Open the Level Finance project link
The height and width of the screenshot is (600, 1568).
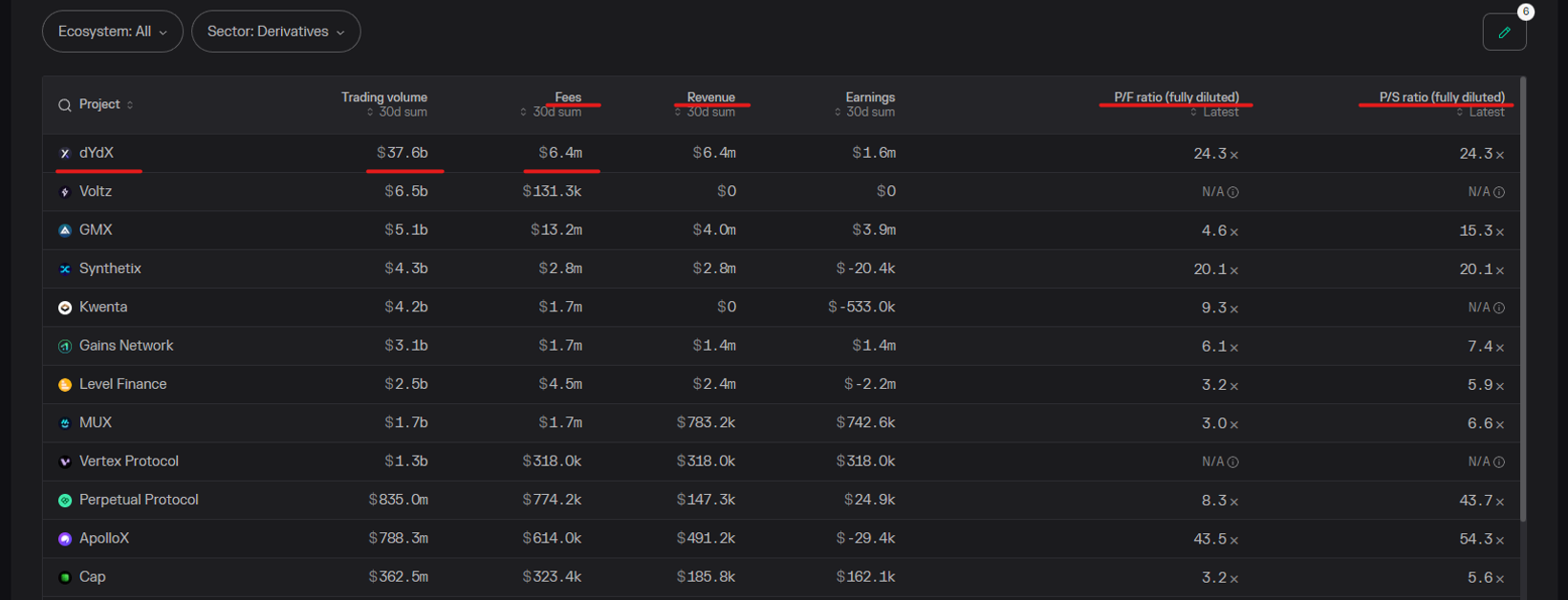tap(123, 384)
